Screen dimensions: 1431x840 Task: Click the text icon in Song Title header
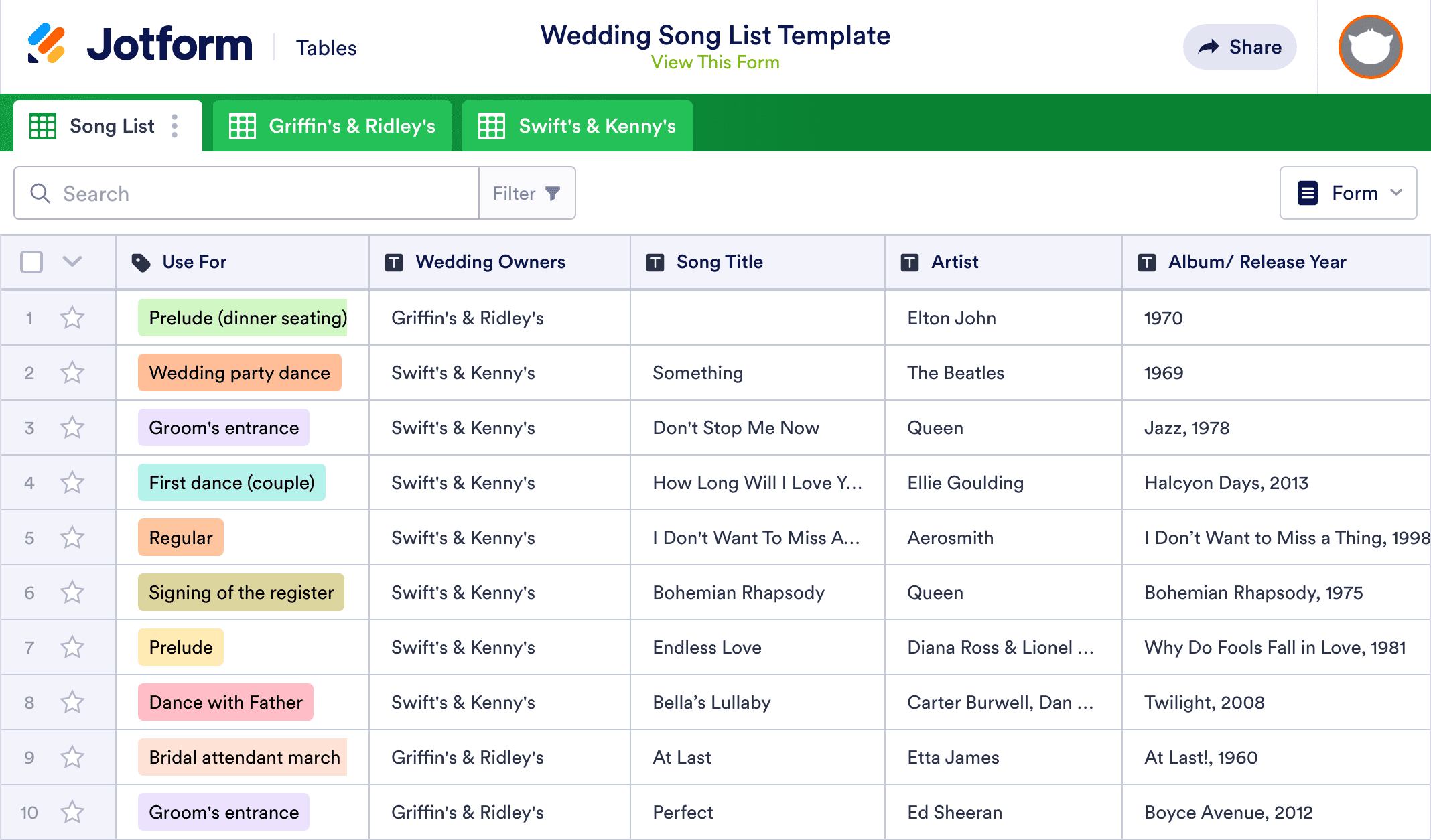coord(655,262)
